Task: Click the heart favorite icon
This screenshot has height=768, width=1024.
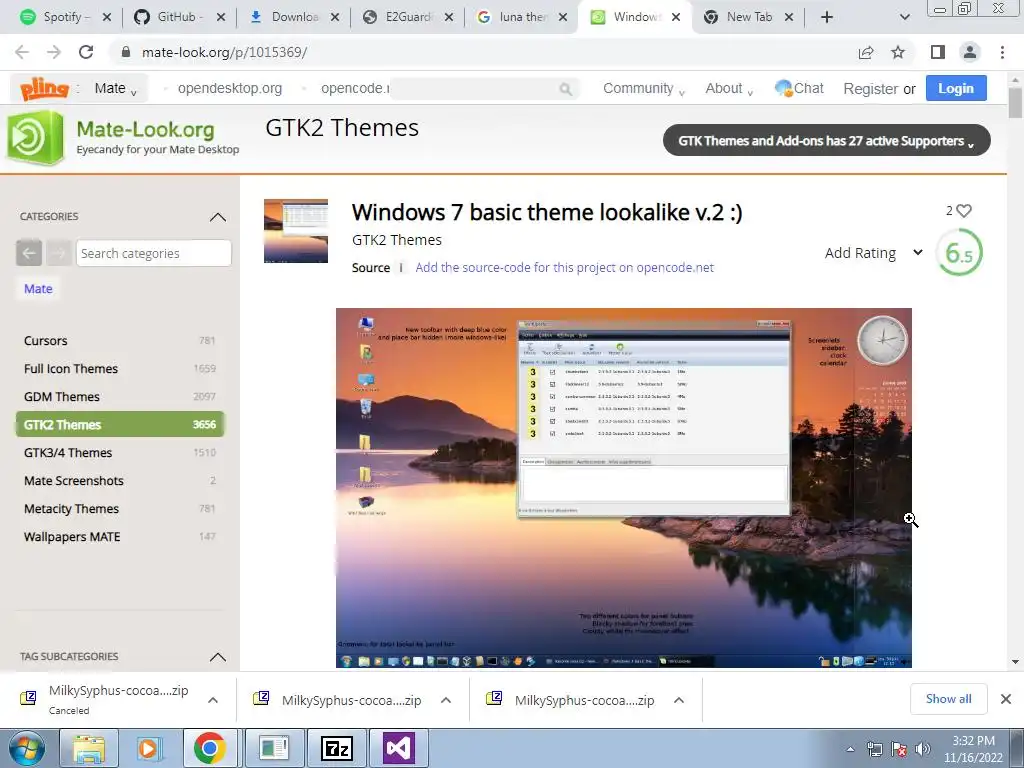Action: [x=963, y=210]
